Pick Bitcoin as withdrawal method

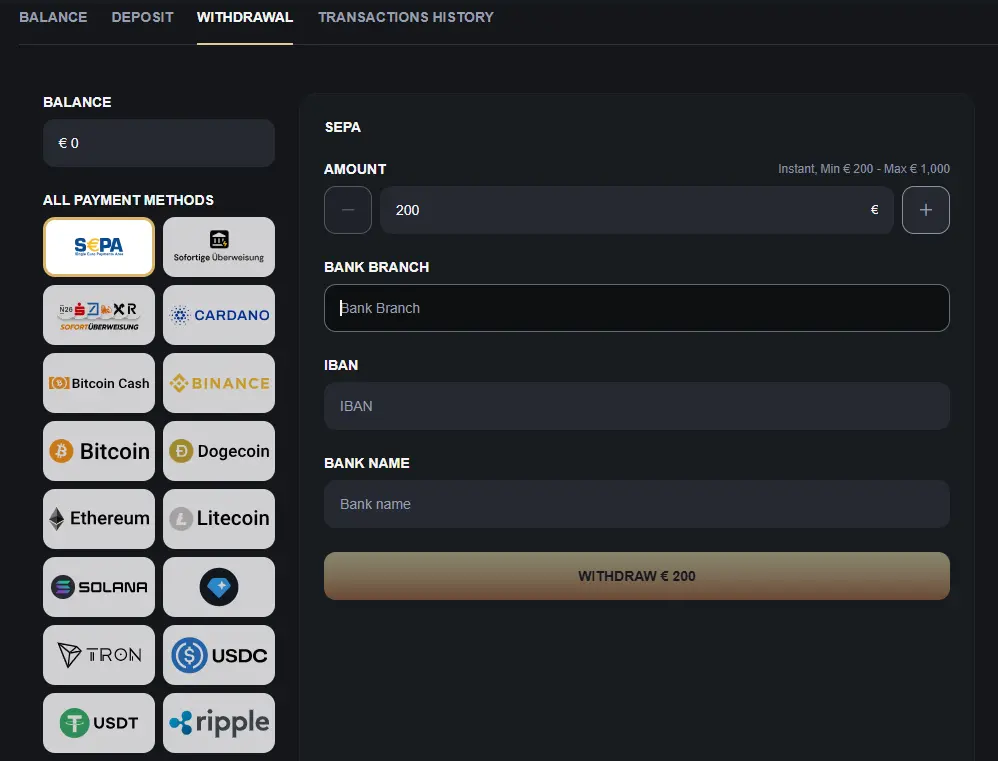pyautogui.click(x=99, y=451)
